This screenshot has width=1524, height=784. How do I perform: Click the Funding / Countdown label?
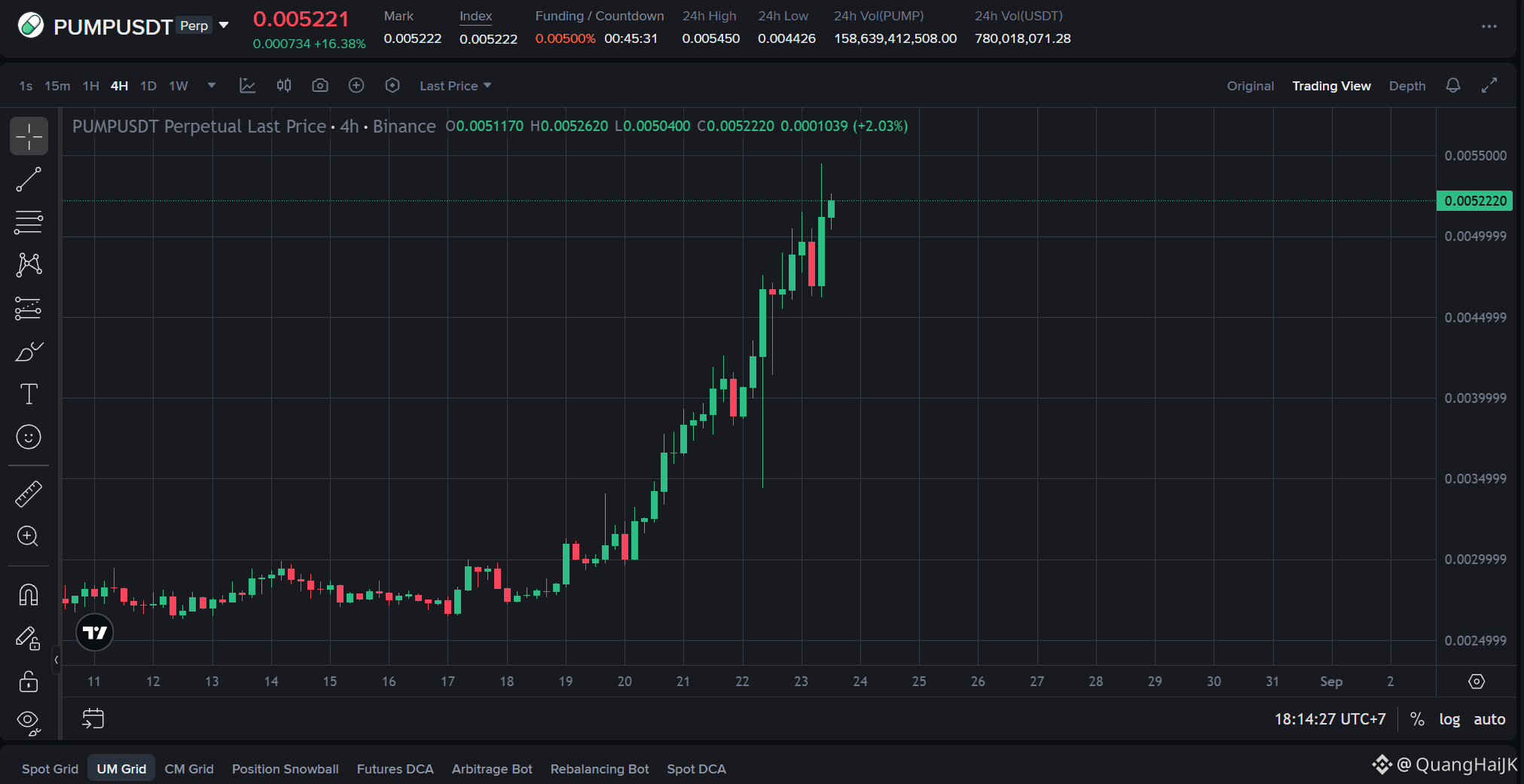click(600, 16)
